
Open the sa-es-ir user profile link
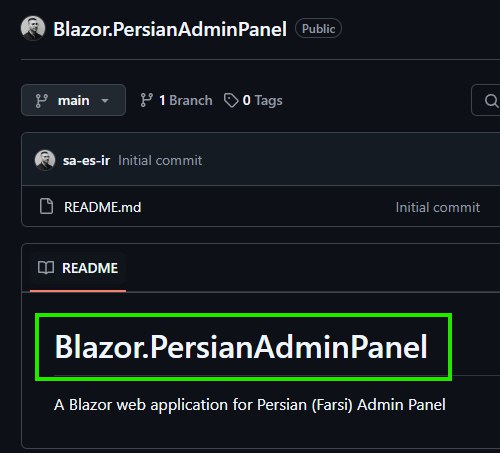click(86, 160)
